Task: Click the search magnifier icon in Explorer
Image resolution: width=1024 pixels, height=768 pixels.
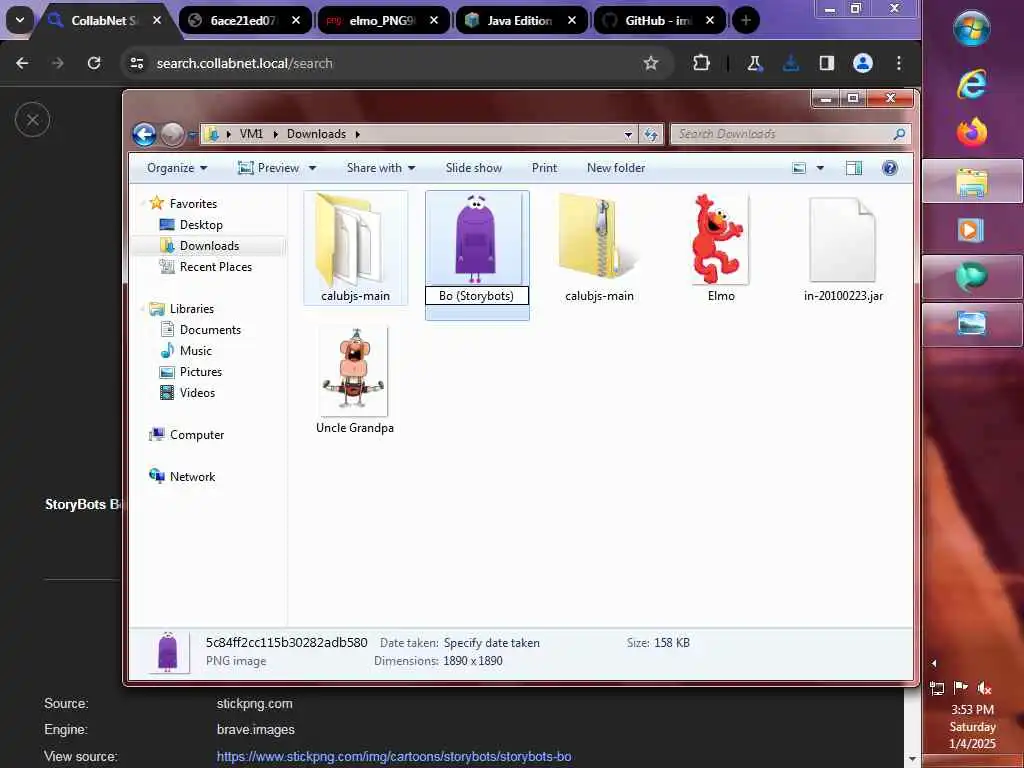Action: 899,134
